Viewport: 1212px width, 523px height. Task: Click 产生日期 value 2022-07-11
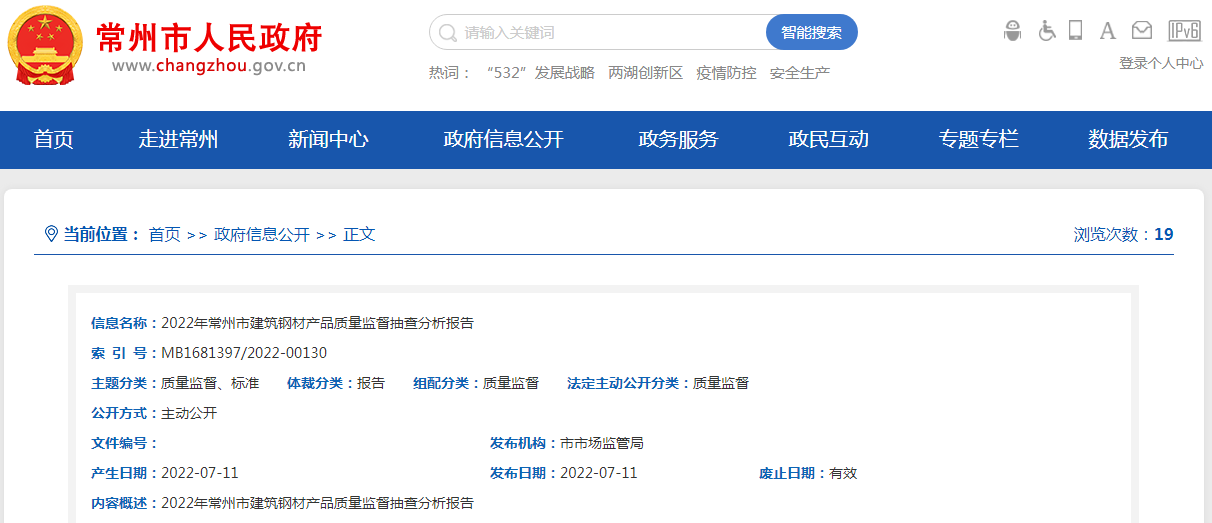(200, 473)
